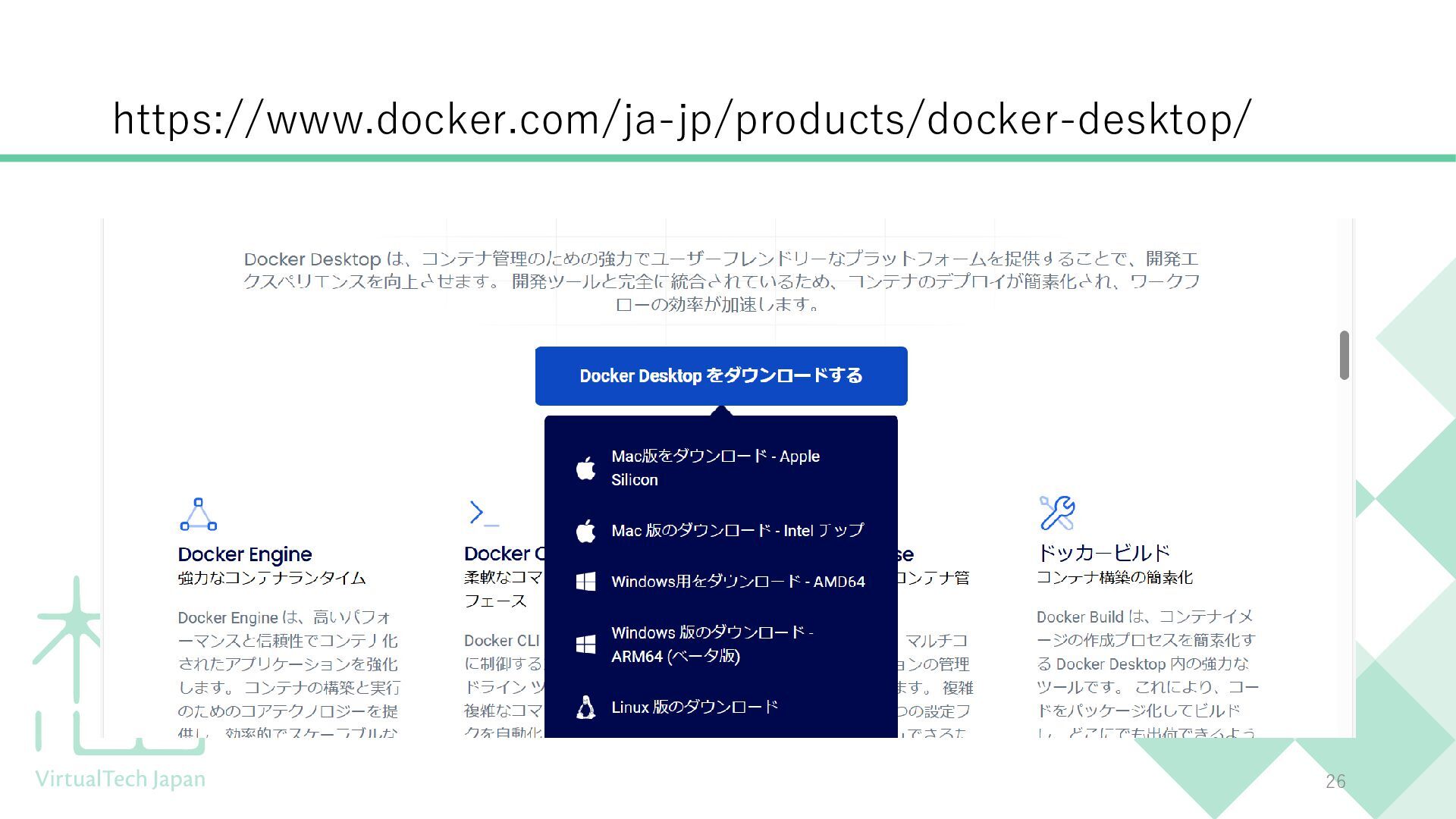Collapse the Docker Desktop download dropdown button
Viewport: 1456px width, 819px height.
[x=720, y=376]
